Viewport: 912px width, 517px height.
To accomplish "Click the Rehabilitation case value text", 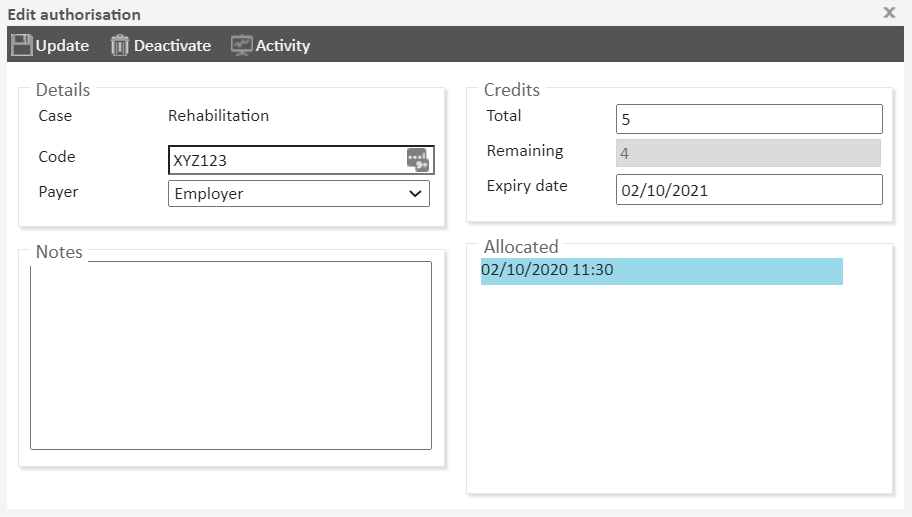I will [x=218, y=115].
